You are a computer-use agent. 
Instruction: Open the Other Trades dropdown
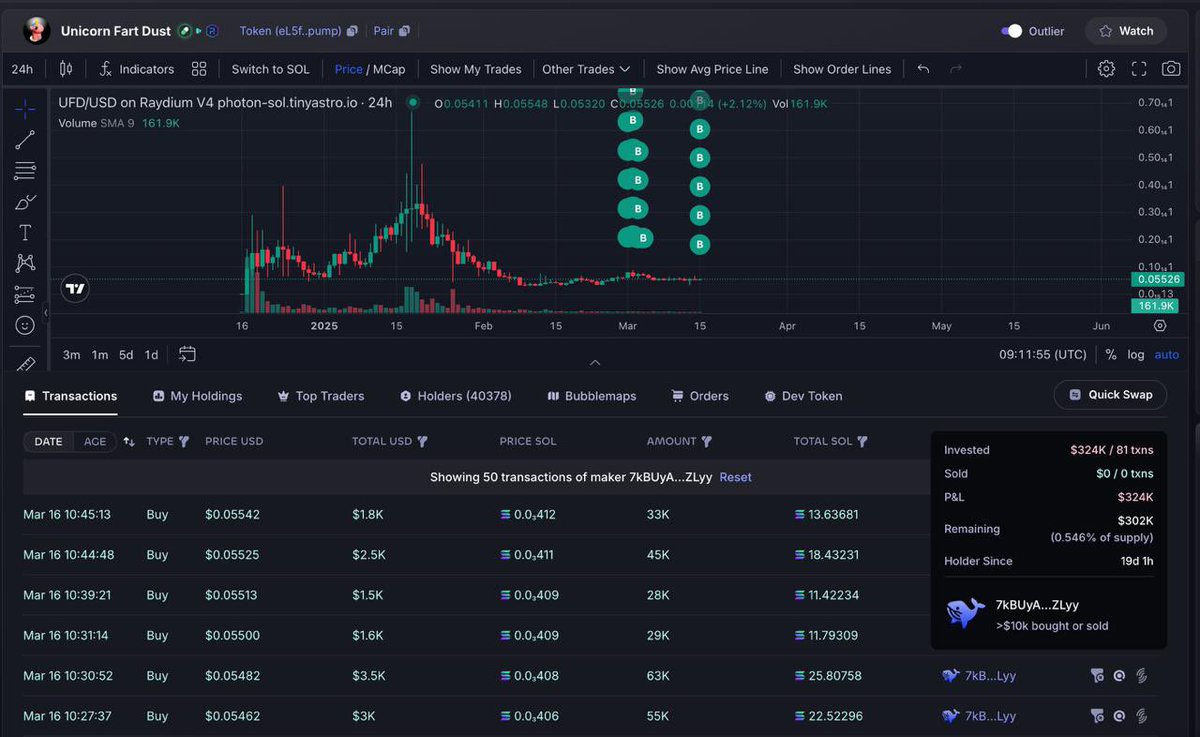pyautogui.click(x=586, y=69)
